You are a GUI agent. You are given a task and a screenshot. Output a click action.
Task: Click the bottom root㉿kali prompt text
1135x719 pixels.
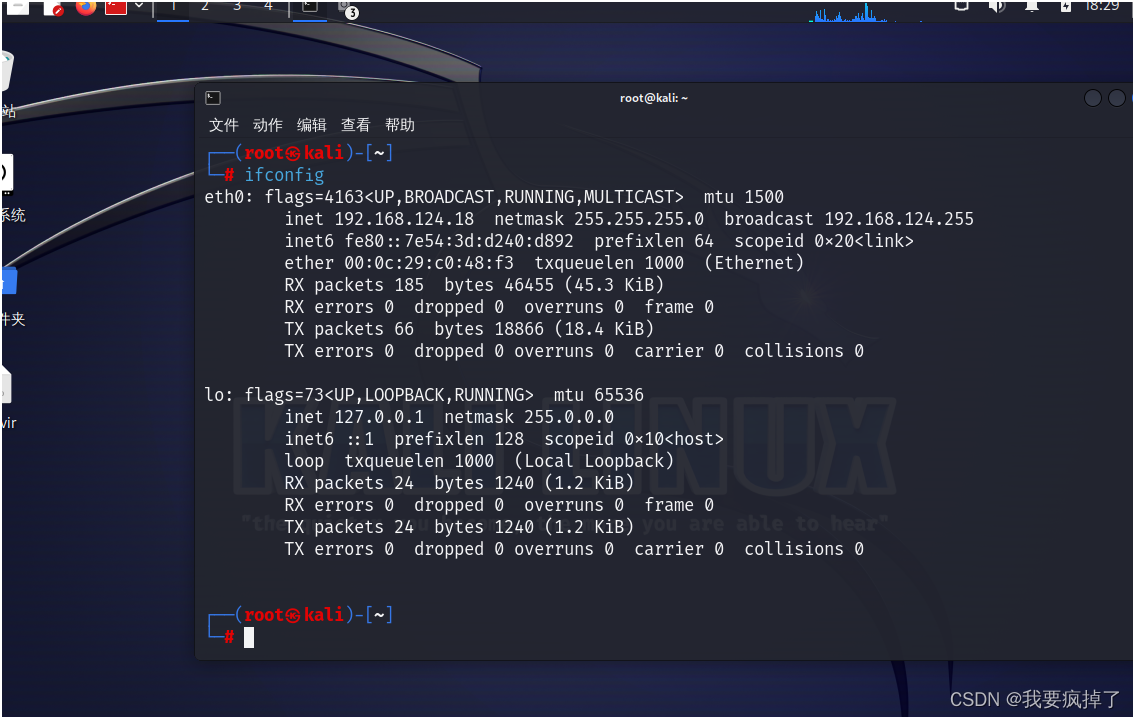coord(294,615)
